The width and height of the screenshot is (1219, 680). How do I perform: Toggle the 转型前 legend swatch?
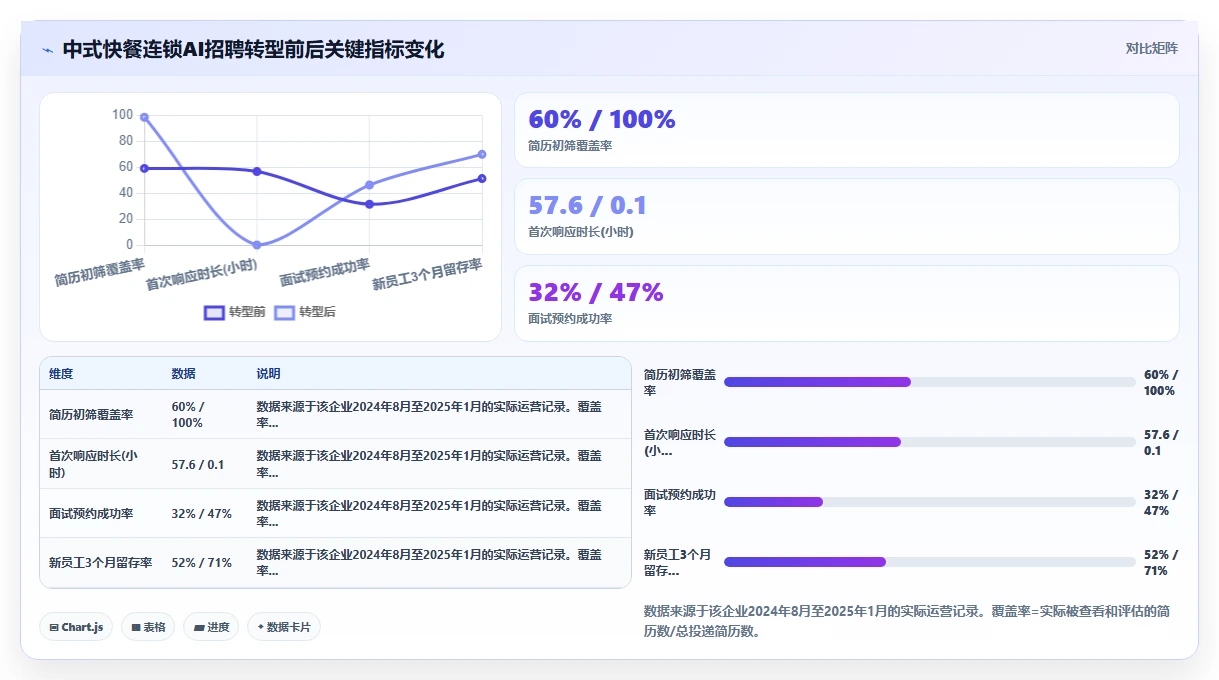[214, 312]
